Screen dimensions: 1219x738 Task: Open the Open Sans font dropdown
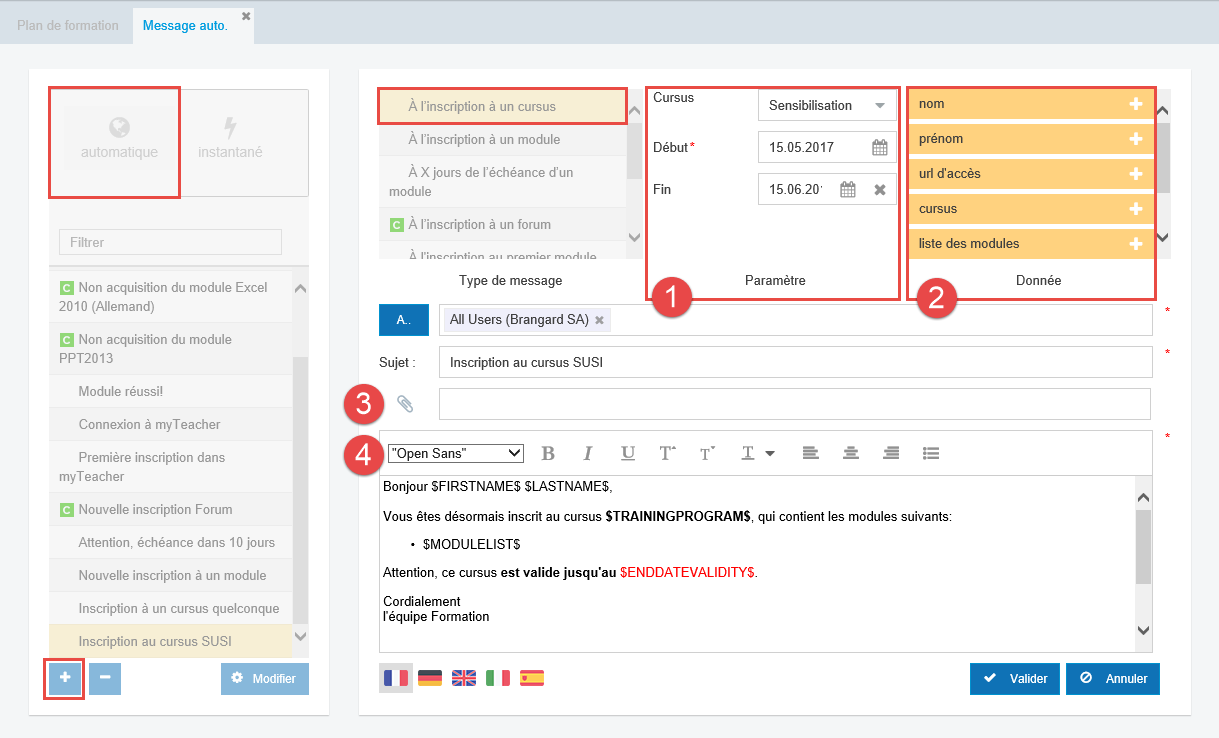point(456,453)
